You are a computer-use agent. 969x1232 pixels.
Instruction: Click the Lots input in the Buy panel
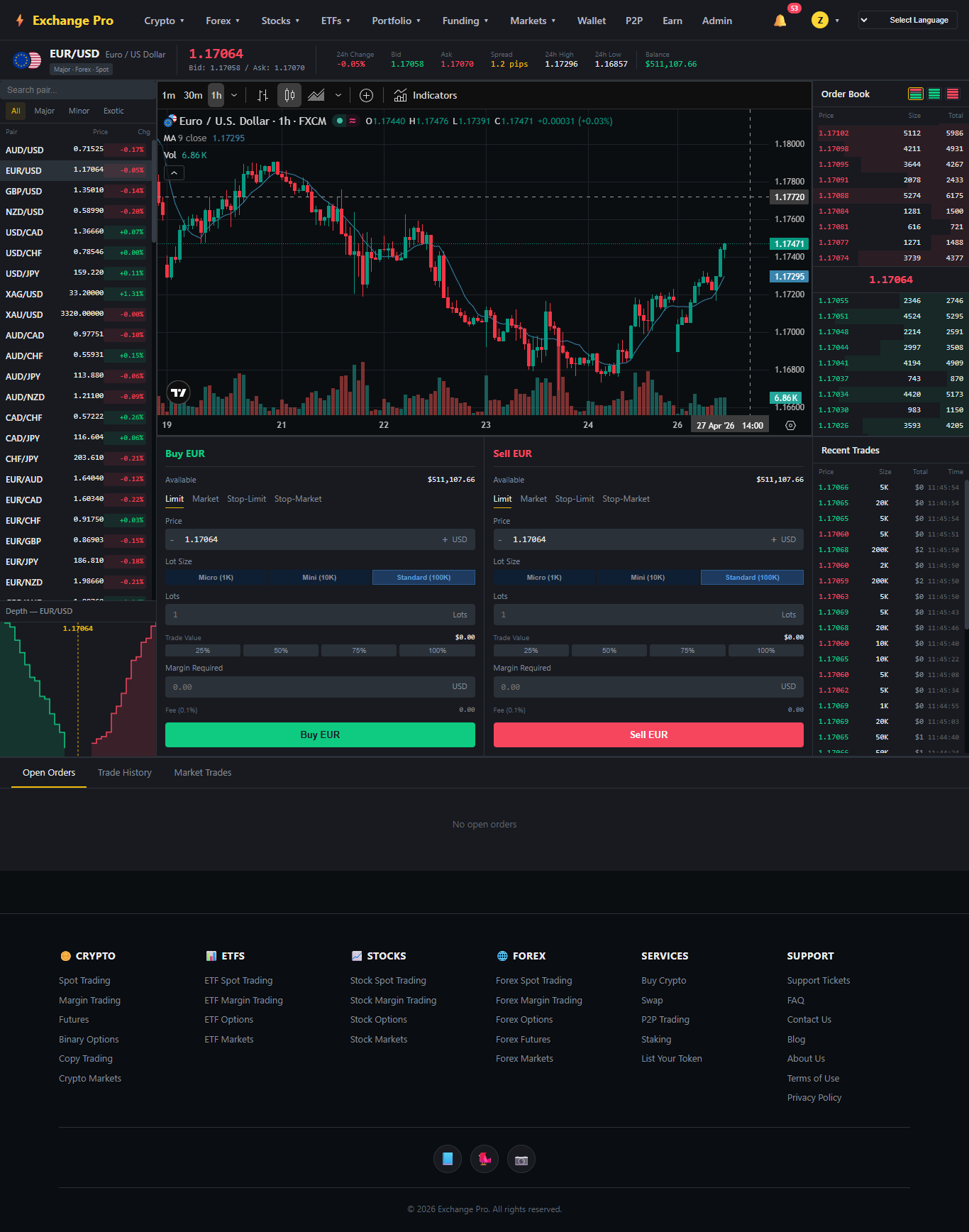[x=320, y=615]
